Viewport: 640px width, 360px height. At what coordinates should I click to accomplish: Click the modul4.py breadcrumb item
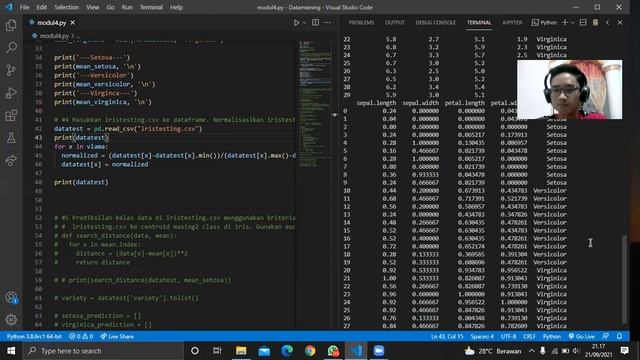click(54, 36)
